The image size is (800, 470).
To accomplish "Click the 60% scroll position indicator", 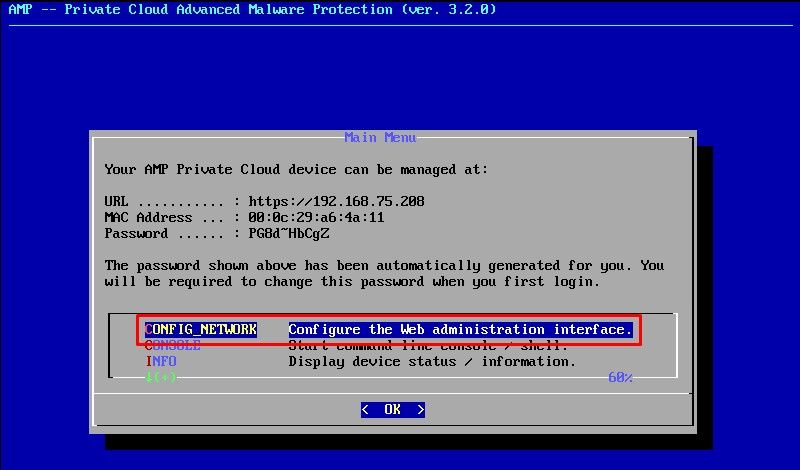I will (620, 378).
